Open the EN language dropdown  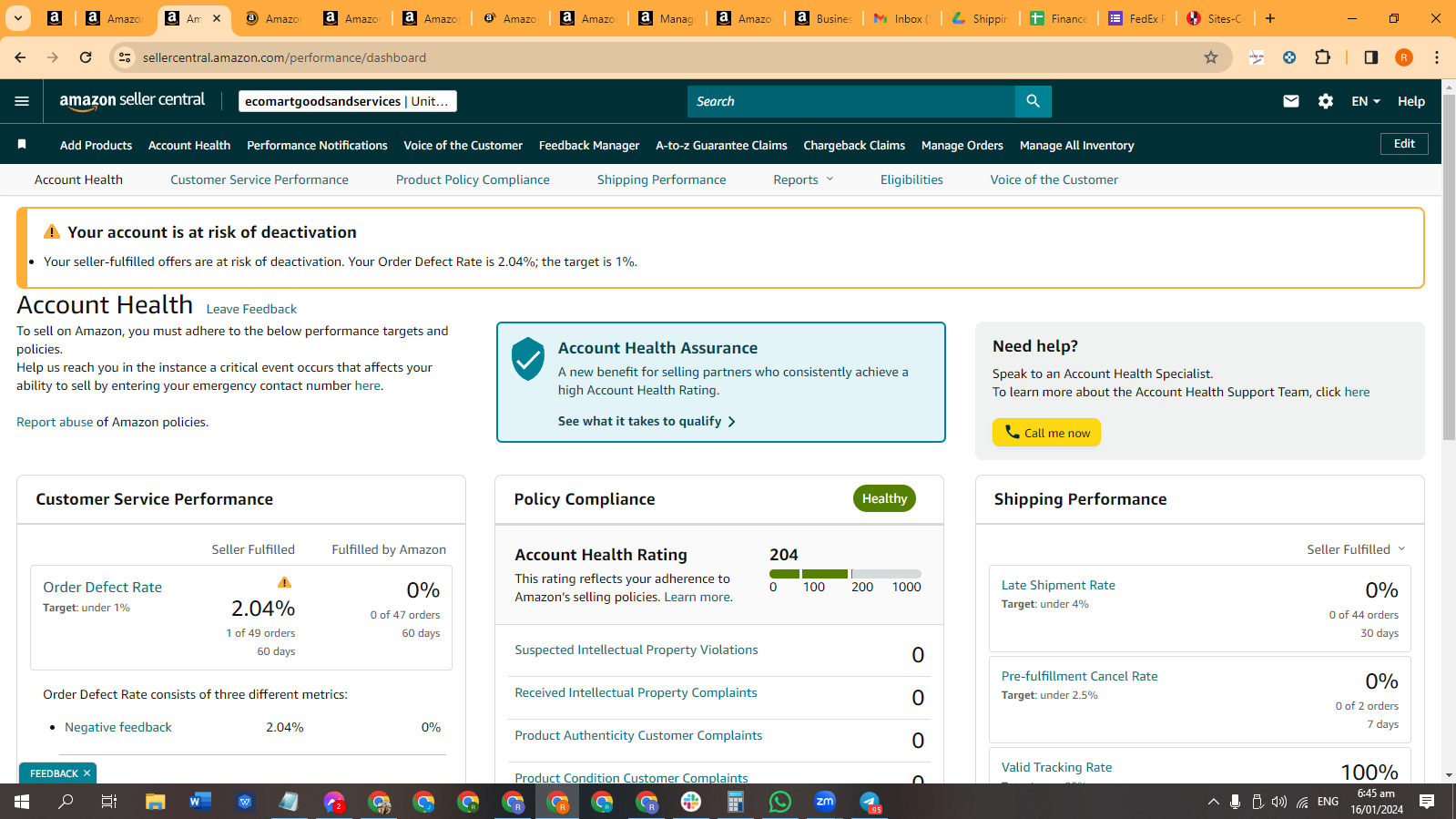1366,101
